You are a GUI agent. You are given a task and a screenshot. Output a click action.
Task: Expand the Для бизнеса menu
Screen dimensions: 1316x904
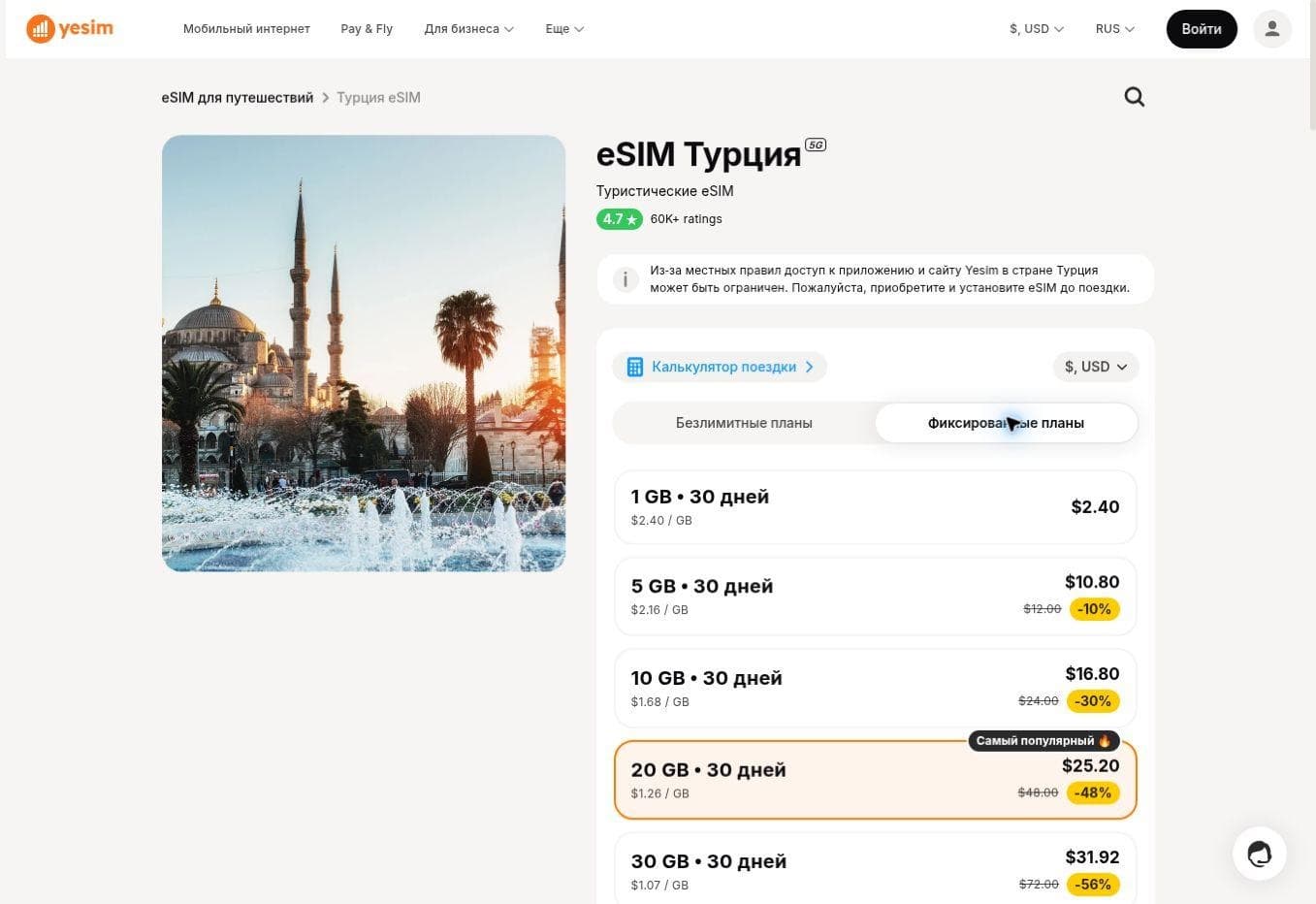468,29
